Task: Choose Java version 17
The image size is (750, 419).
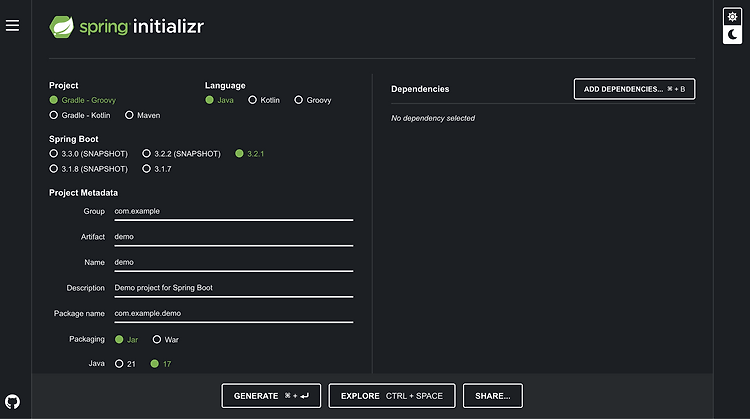Action: click(161, 364)
